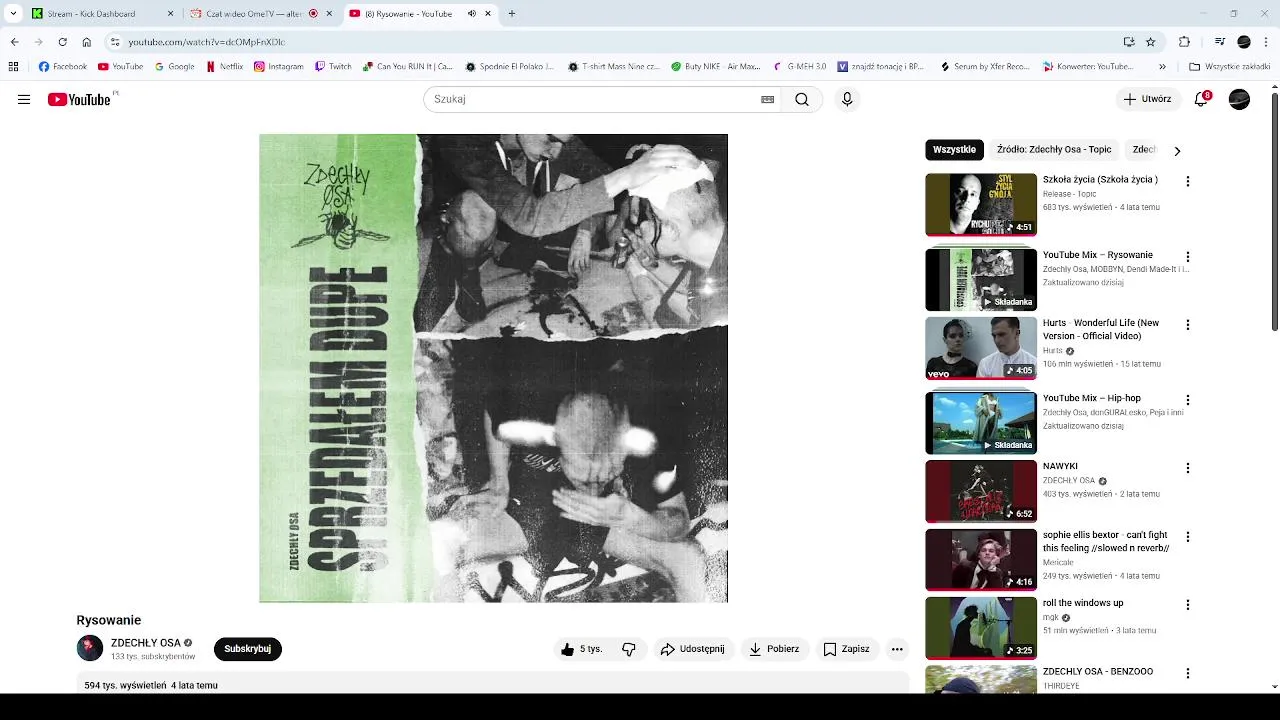Image resolution: width=1280 pixels, height=720 pixels.
Task: Open the tab search dropdown arrow
Action: point(13,14)
